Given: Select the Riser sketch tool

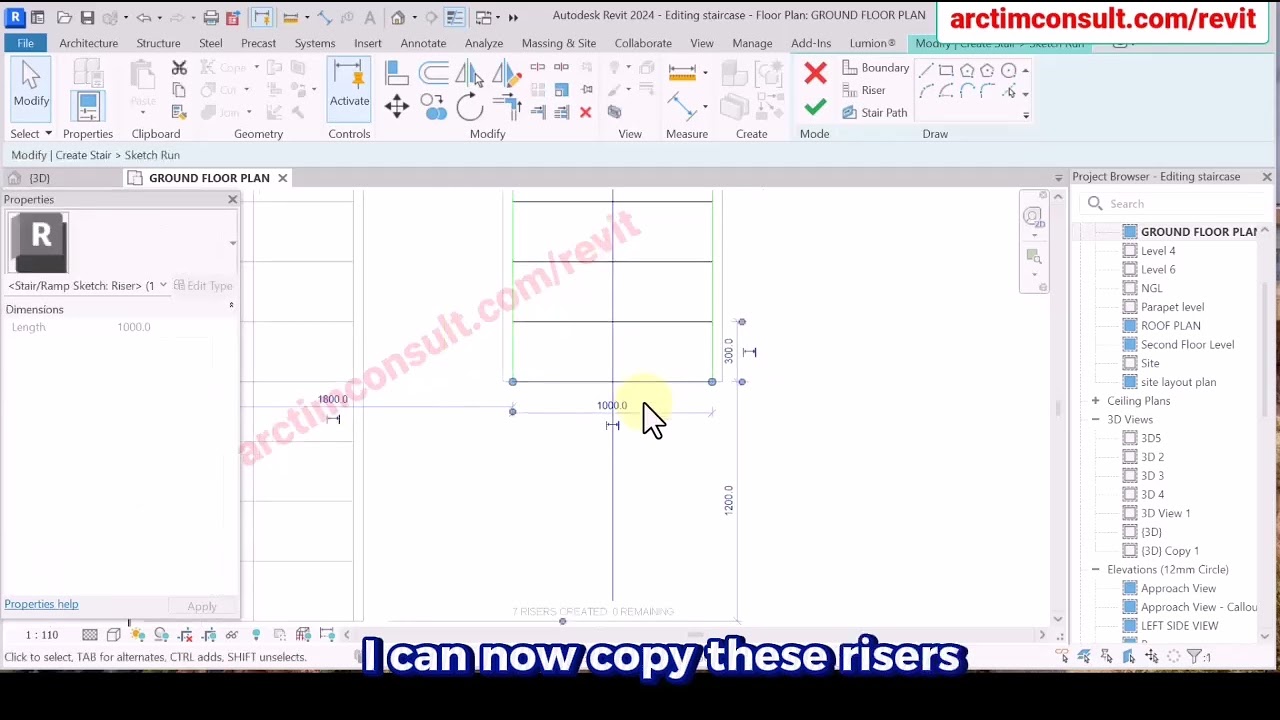Looking at the screenshot, I should (x=864, y=90).
